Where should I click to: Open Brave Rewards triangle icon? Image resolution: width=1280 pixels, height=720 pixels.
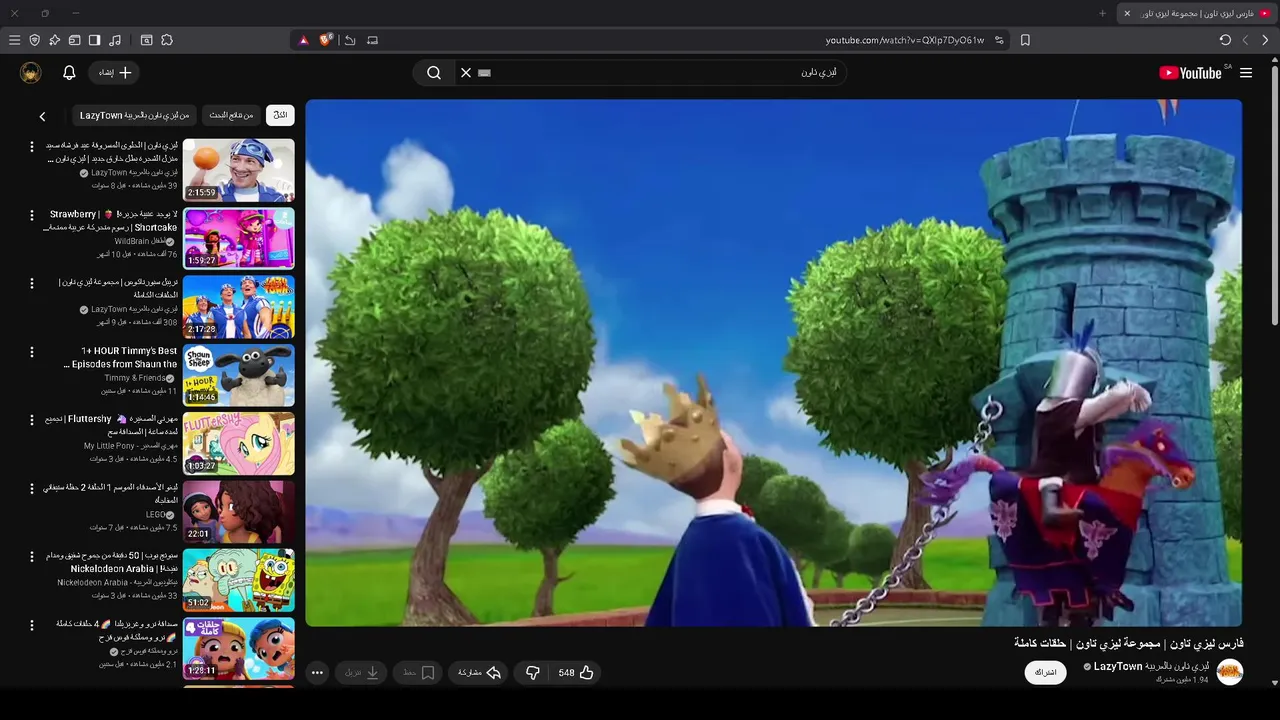pos(304,40)
